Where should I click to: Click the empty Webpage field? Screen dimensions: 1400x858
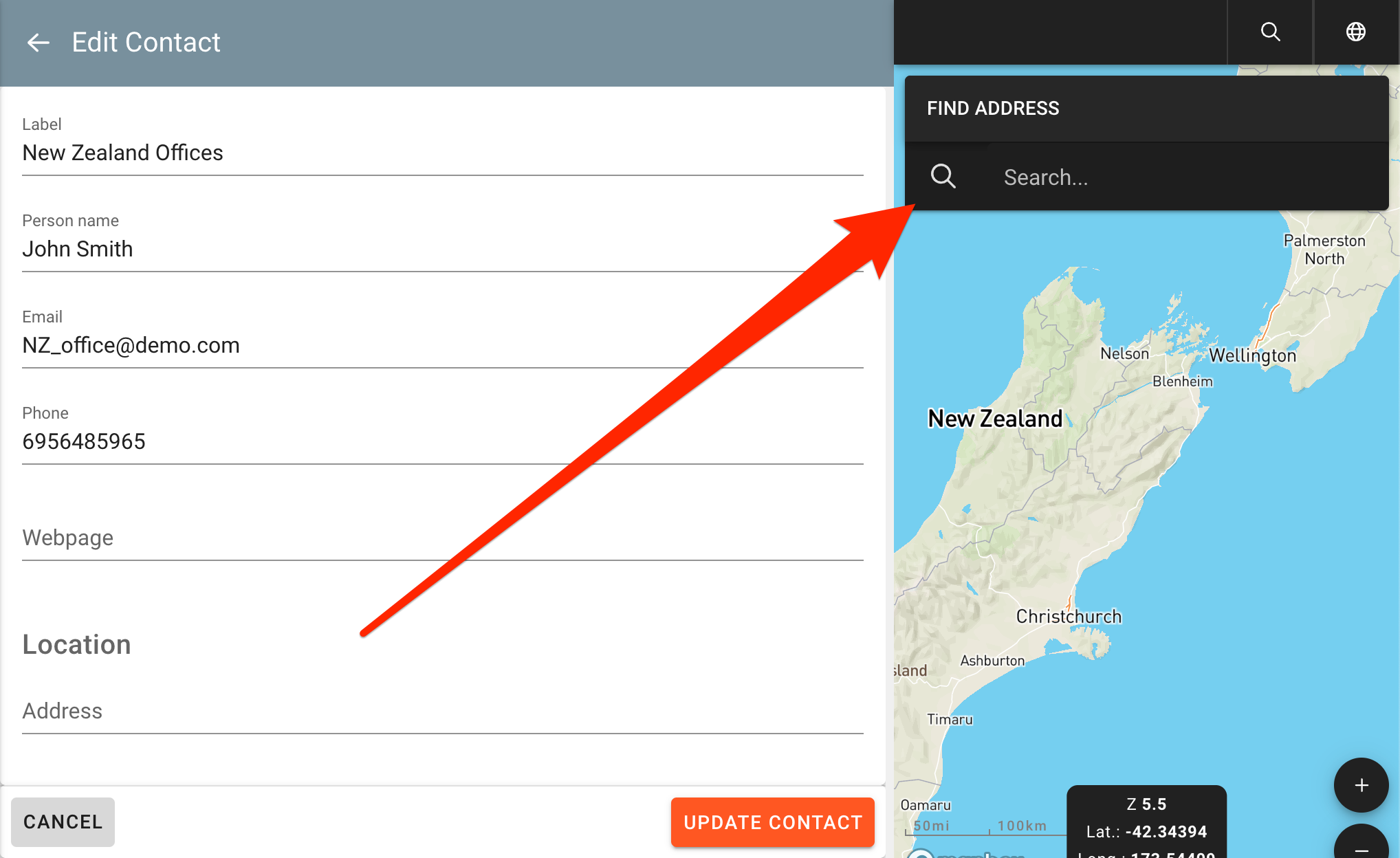442,538
